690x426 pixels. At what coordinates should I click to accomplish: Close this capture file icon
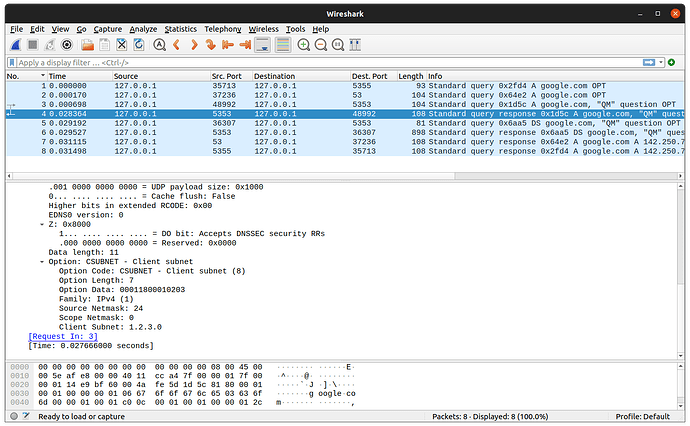point(121,45)
